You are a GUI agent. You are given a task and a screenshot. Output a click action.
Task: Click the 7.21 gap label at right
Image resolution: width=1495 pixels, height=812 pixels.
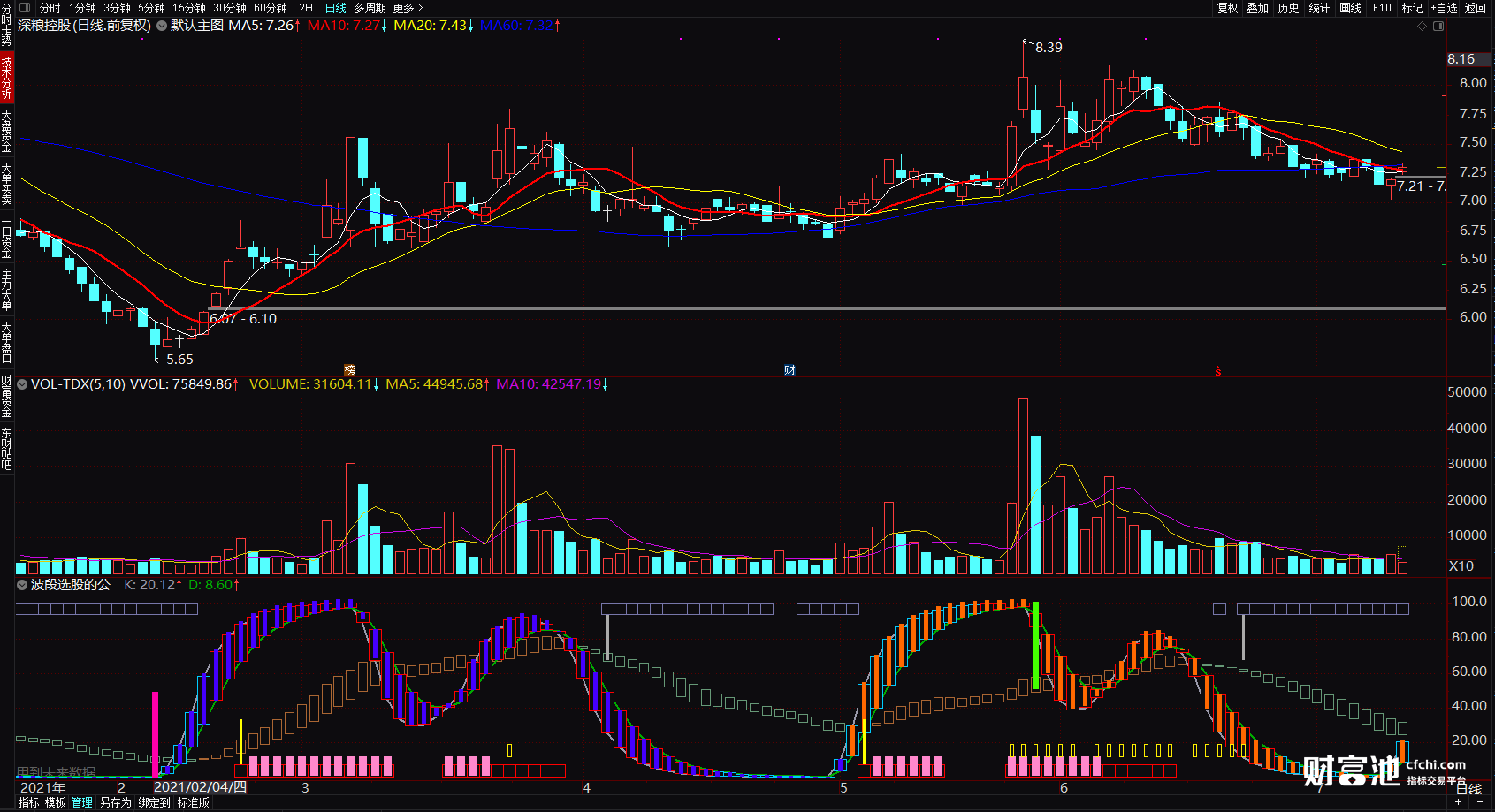pyautogui.click(x=1421, y=186)
